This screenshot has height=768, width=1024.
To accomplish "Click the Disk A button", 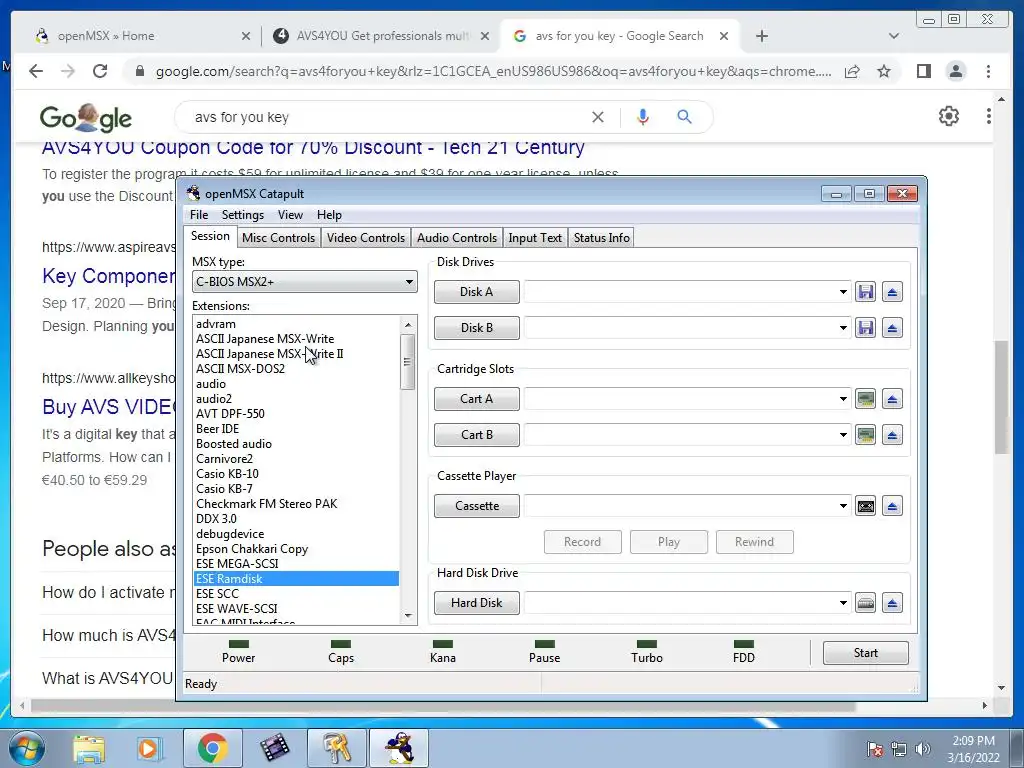I will 477,292.
